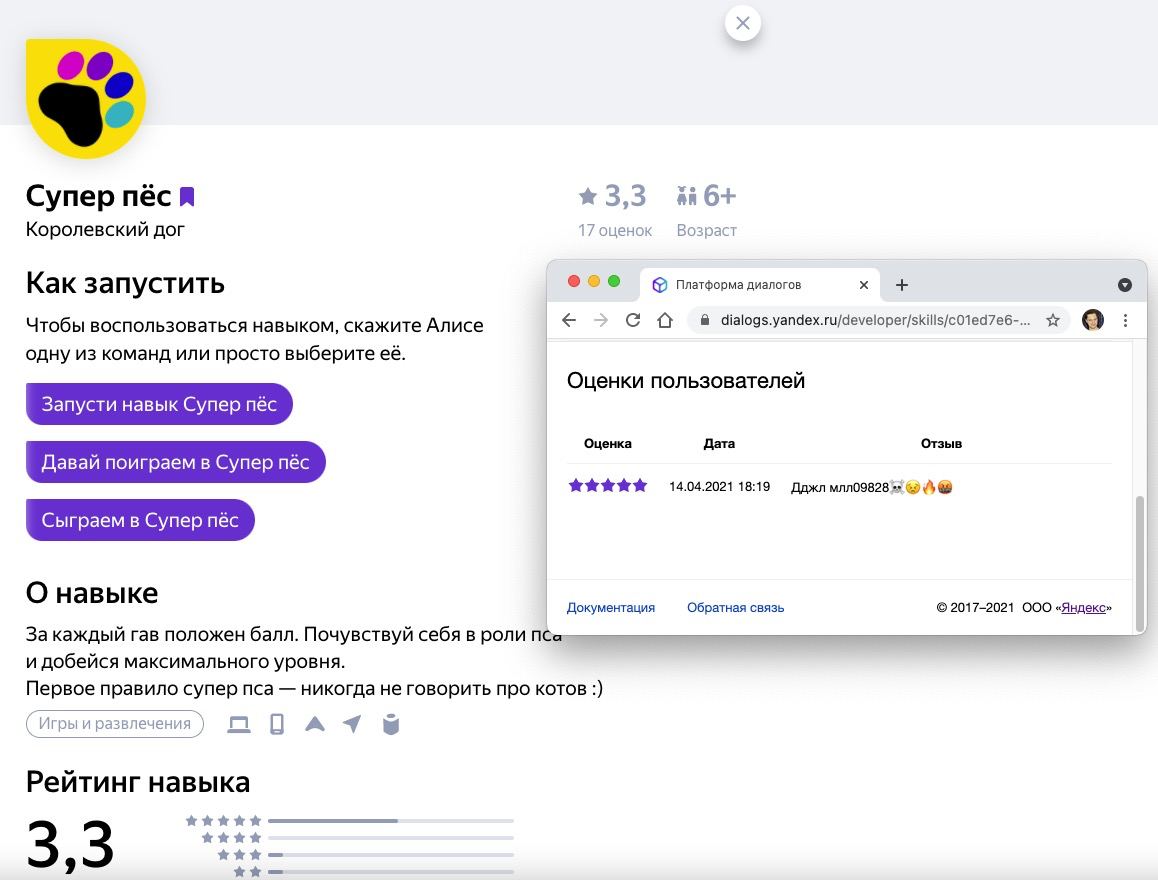1158x880 pixels.
Task: Click the '17 оценок' text
Action: 614,230
